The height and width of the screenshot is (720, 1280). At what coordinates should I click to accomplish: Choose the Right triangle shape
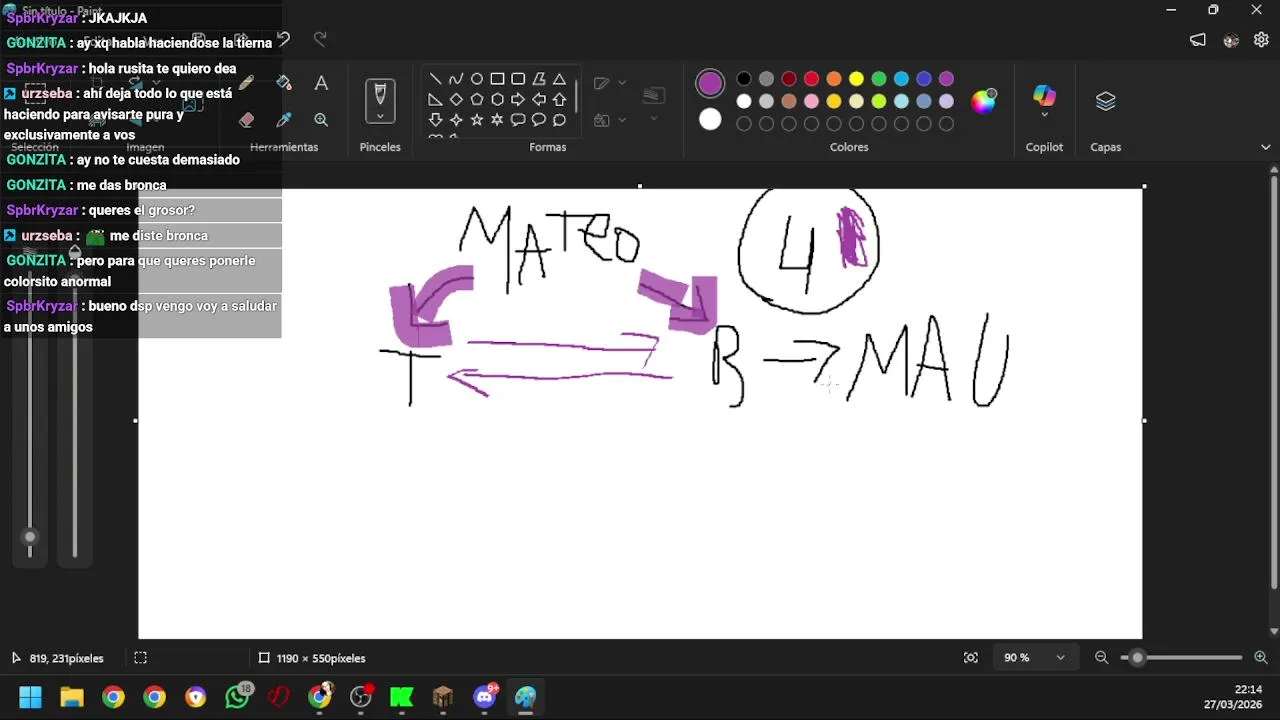(x=435, y=99)
